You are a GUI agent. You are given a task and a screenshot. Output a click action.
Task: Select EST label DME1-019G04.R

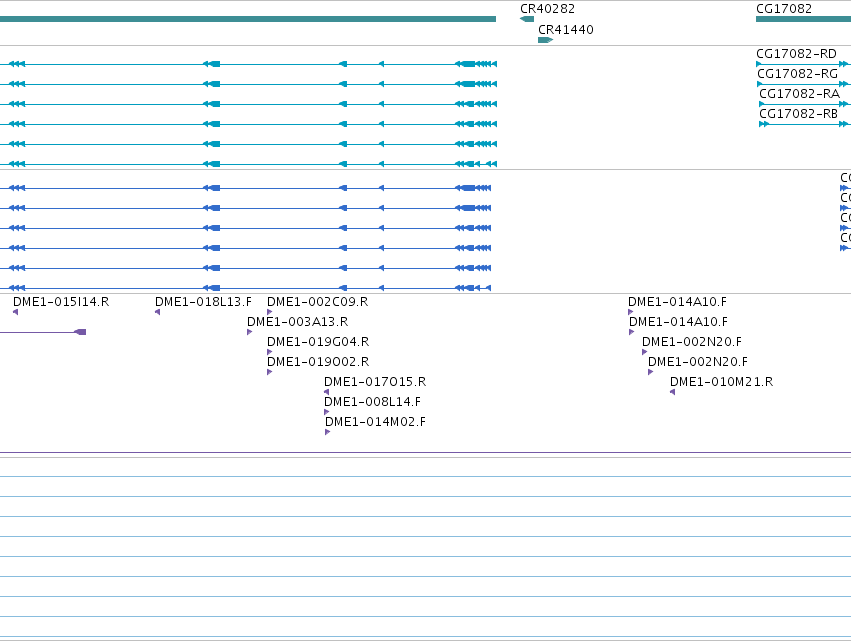pyautogui.click(x=318, y=342)
